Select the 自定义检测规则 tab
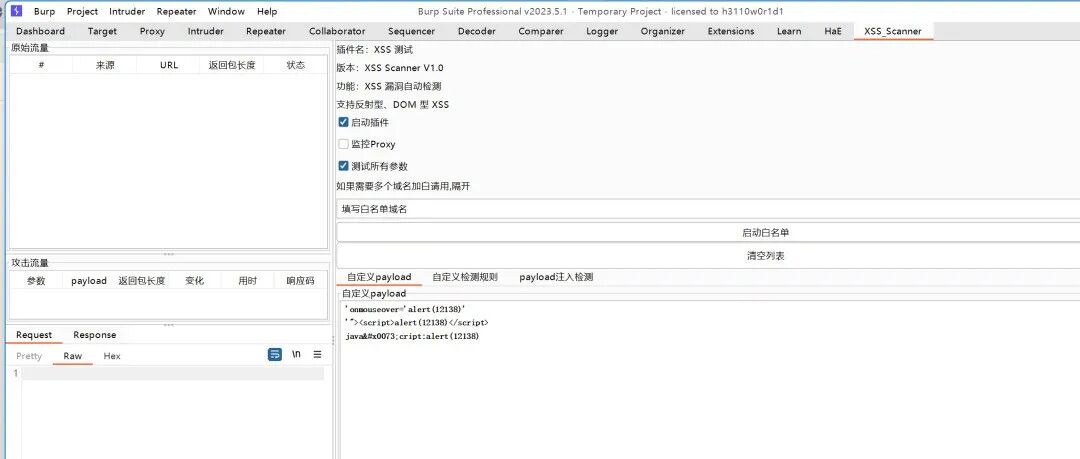The width and height of the screenshot is (1080, 459). (x=465, y=277)
